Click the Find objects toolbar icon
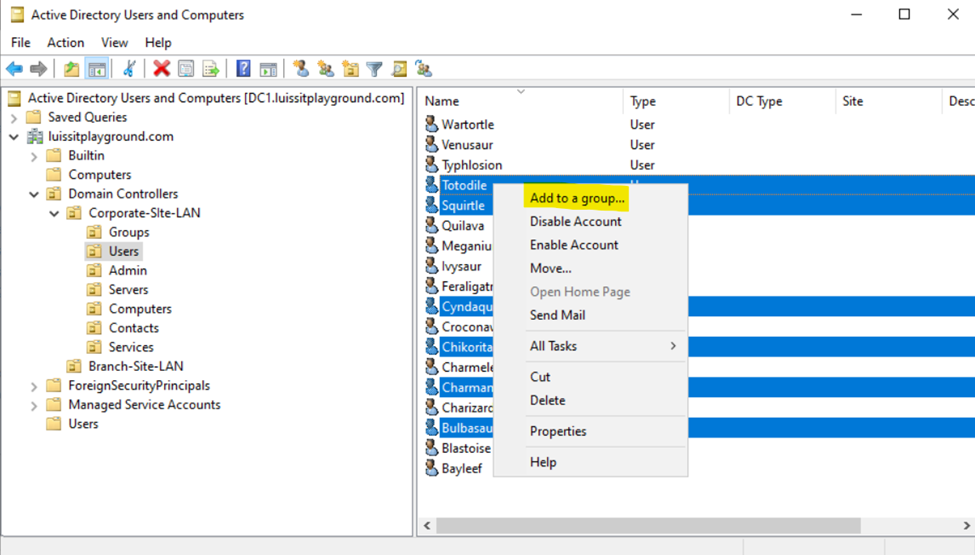The height and width of the screenshot is (555, 975). [x=399, y=69]
